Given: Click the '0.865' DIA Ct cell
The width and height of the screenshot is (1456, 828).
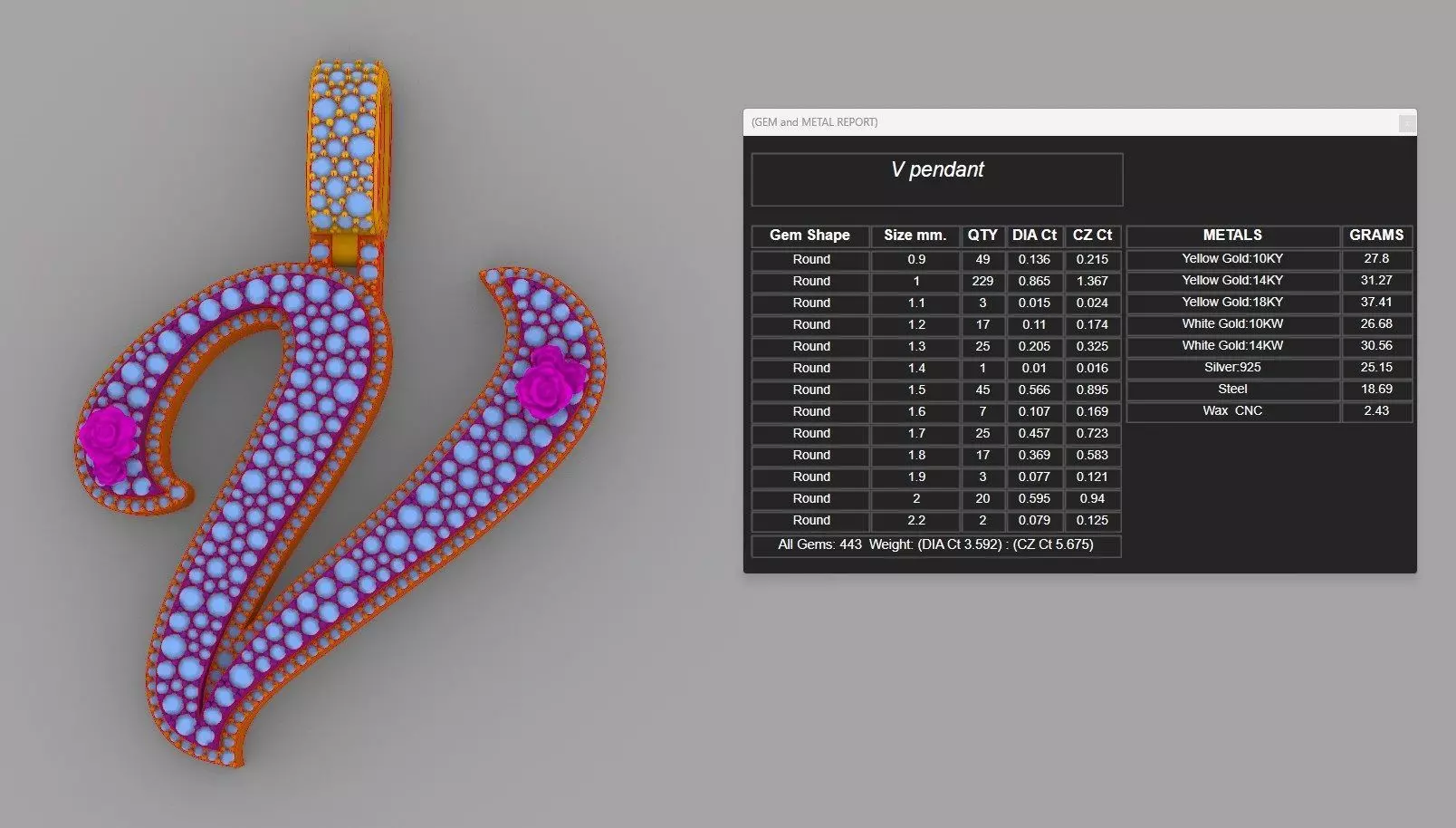Looking at the screenshot, I should [1035, 282].
